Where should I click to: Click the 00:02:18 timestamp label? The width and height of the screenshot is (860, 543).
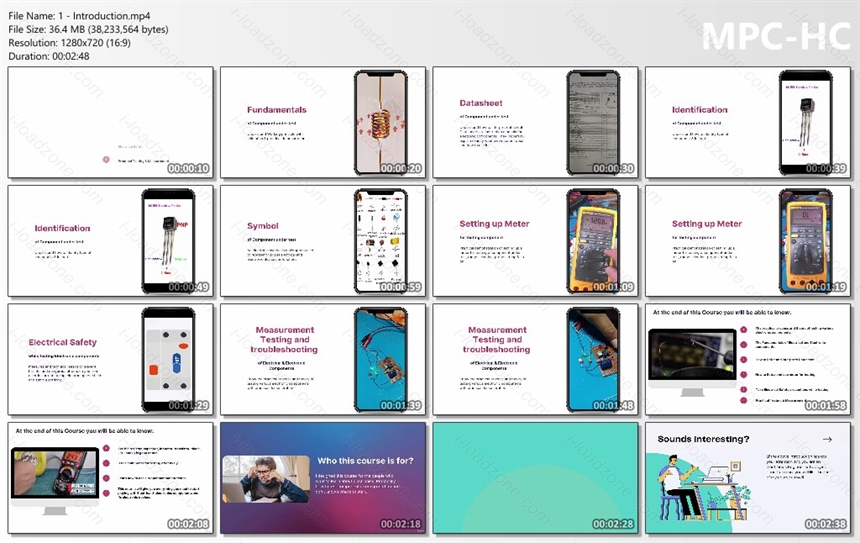pos(401,524)
